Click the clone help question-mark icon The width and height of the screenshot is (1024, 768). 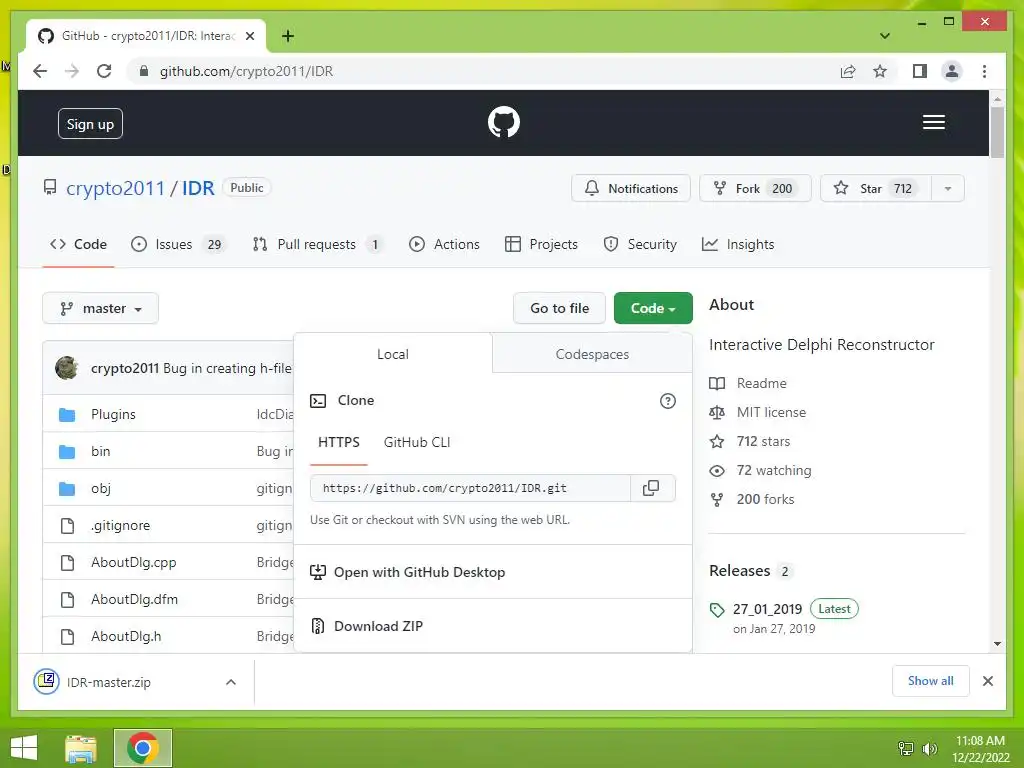tap(667, 401)
